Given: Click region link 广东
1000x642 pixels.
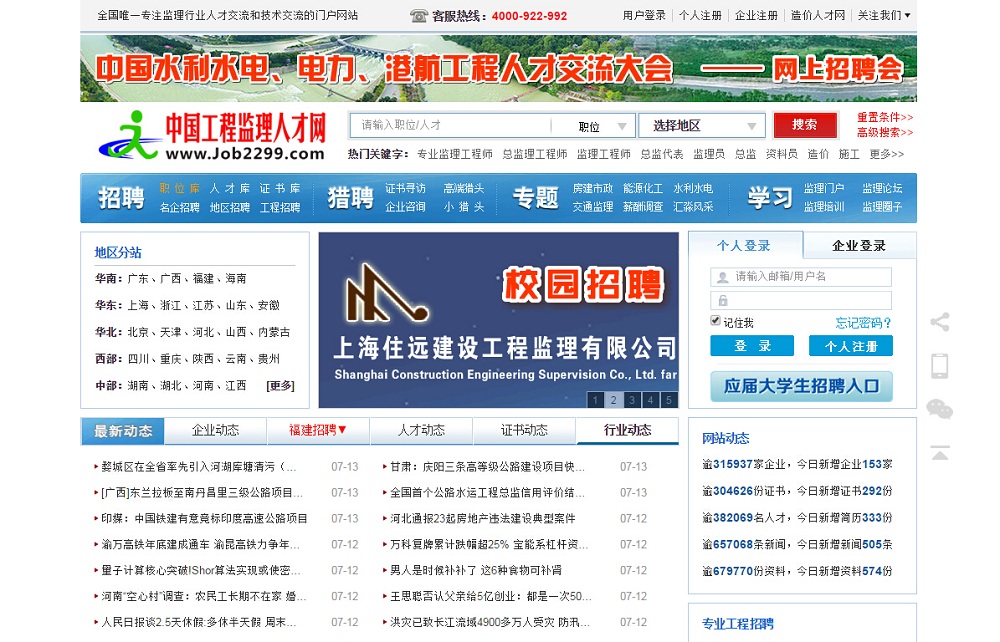Looking at the screenshot, I should [138, 279].
